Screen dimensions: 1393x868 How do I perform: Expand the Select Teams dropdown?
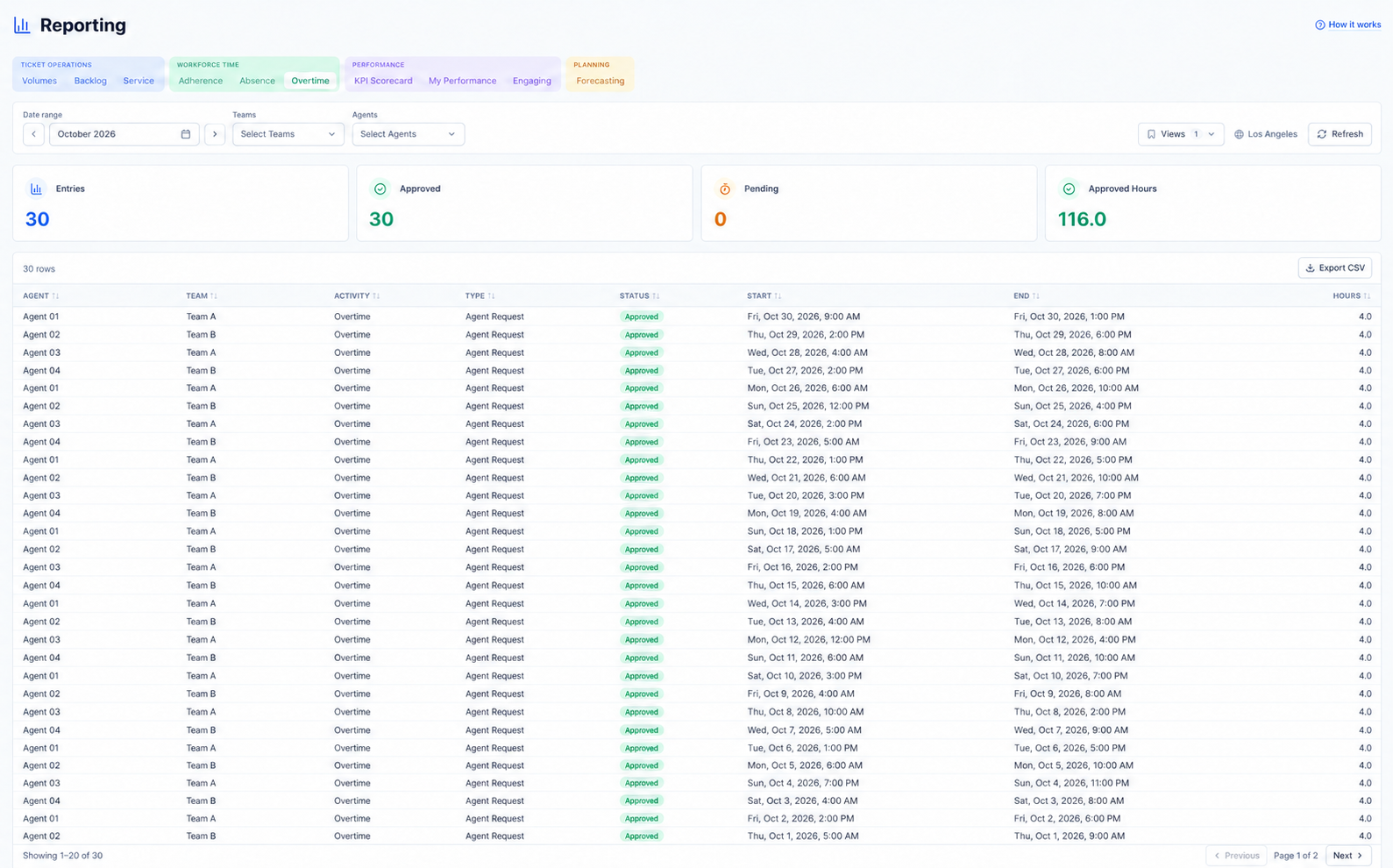click(288, 134)
